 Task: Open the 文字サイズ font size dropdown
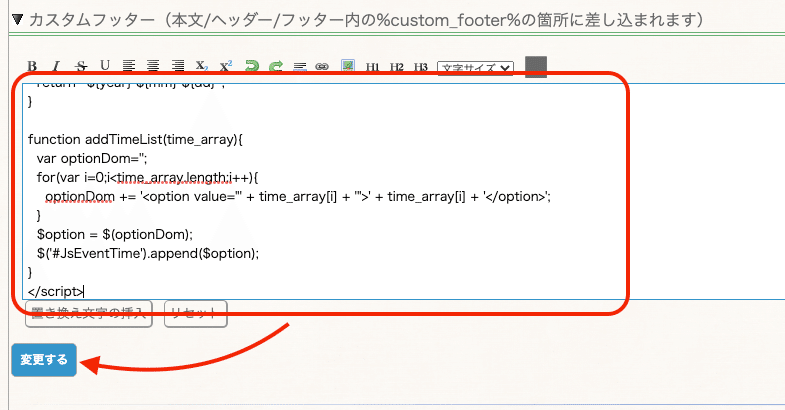(x=476, y=68)
